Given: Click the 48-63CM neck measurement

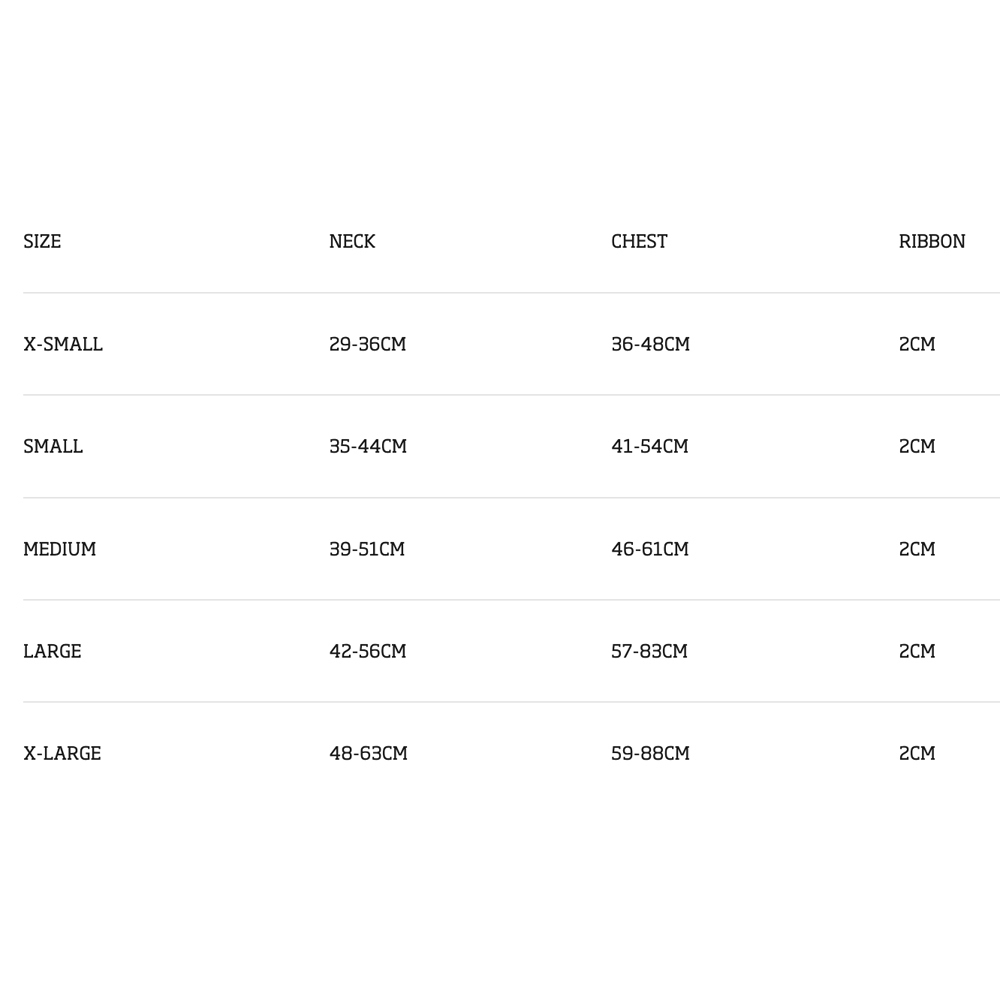Looking at the screenshot, I should (x=368, y=753).
